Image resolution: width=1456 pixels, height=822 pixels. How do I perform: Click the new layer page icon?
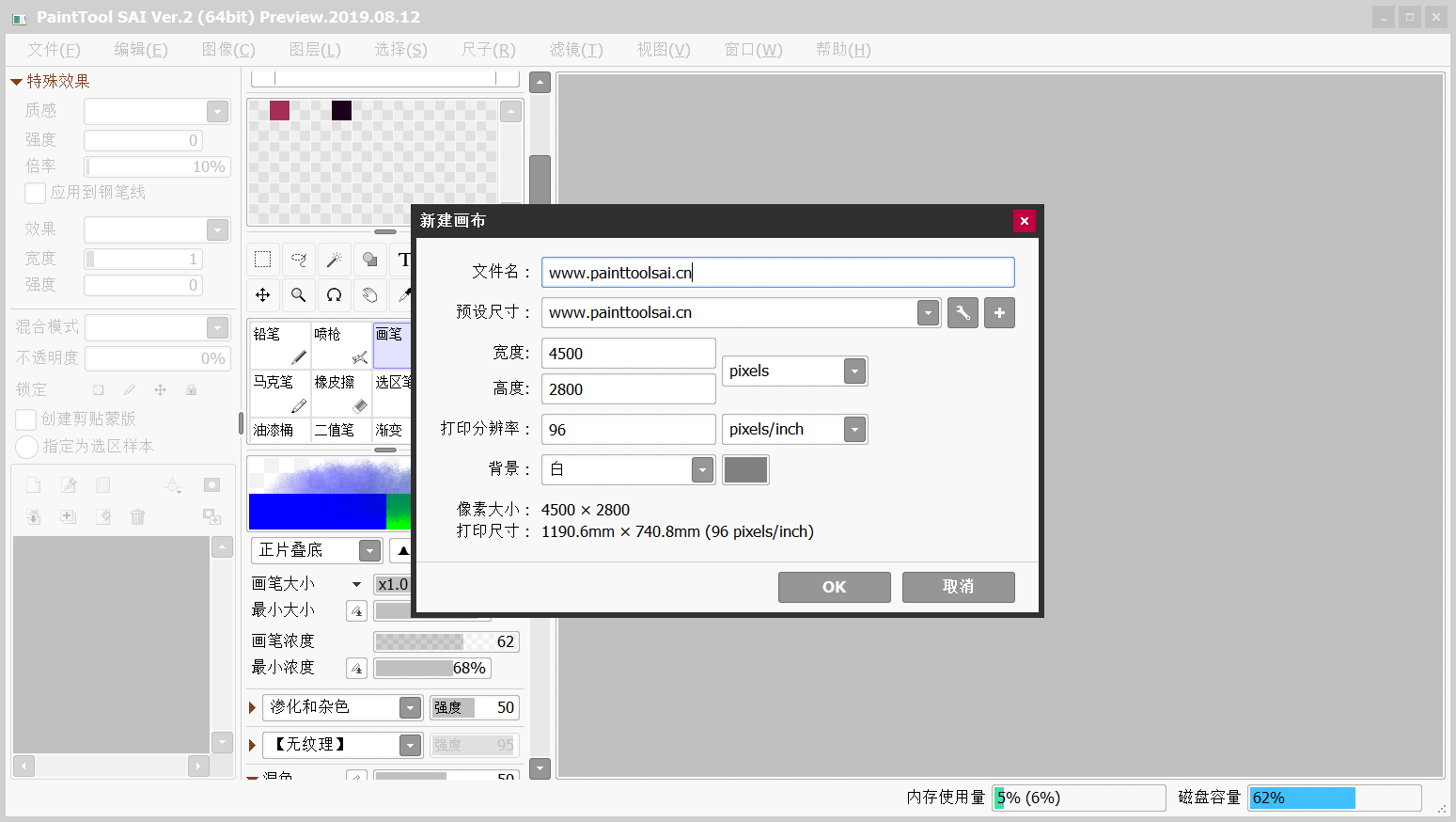pos(34,485)
